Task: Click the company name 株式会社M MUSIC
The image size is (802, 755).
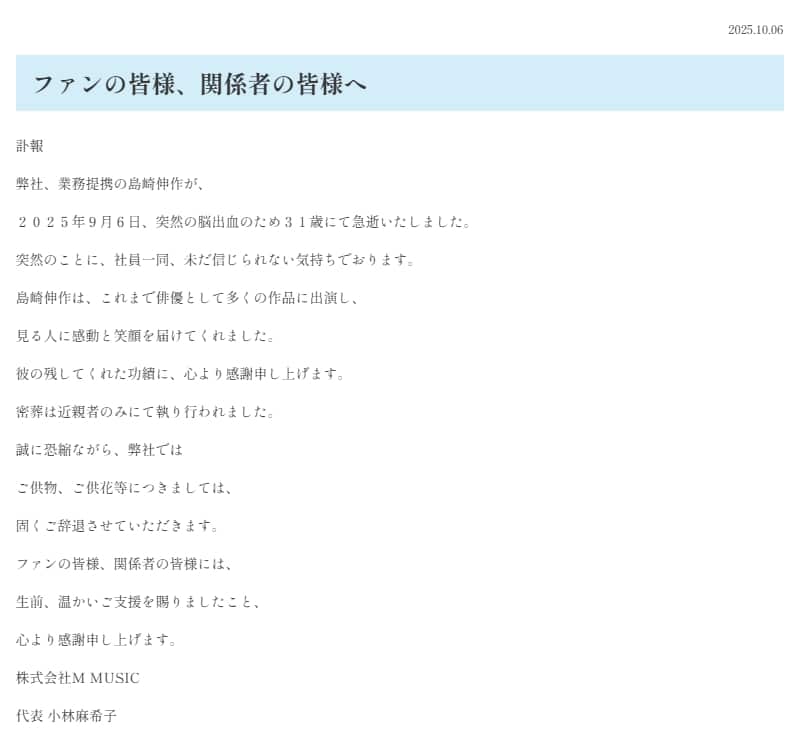Action: pyautogui.click(x=78, y=678)
